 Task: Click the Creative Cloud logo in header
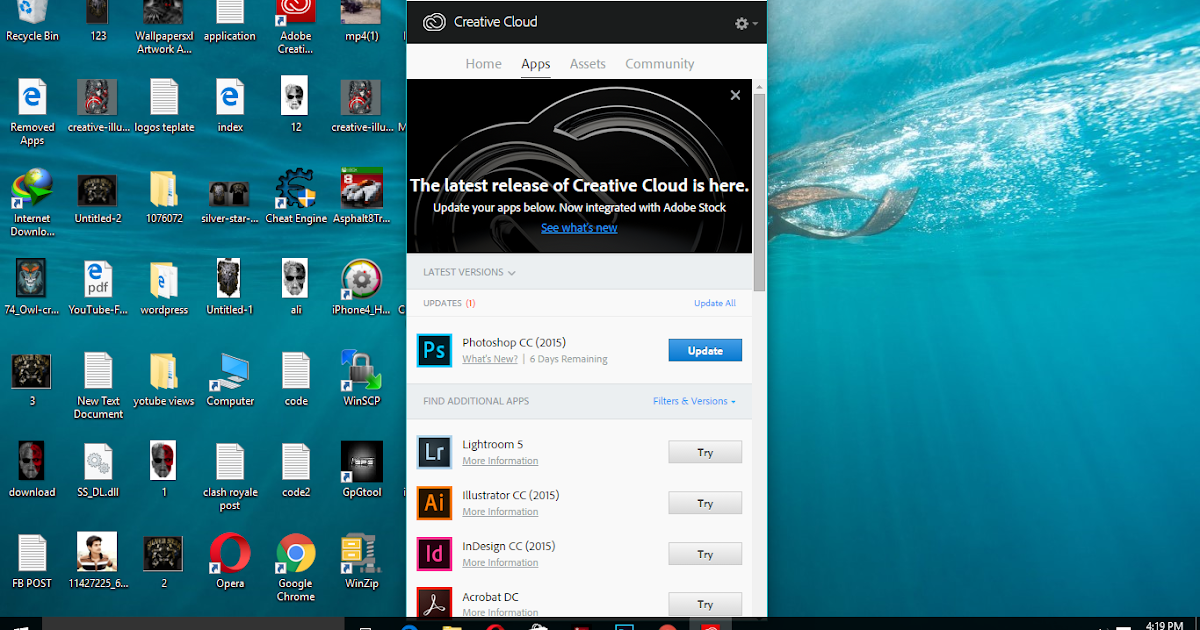434,22
